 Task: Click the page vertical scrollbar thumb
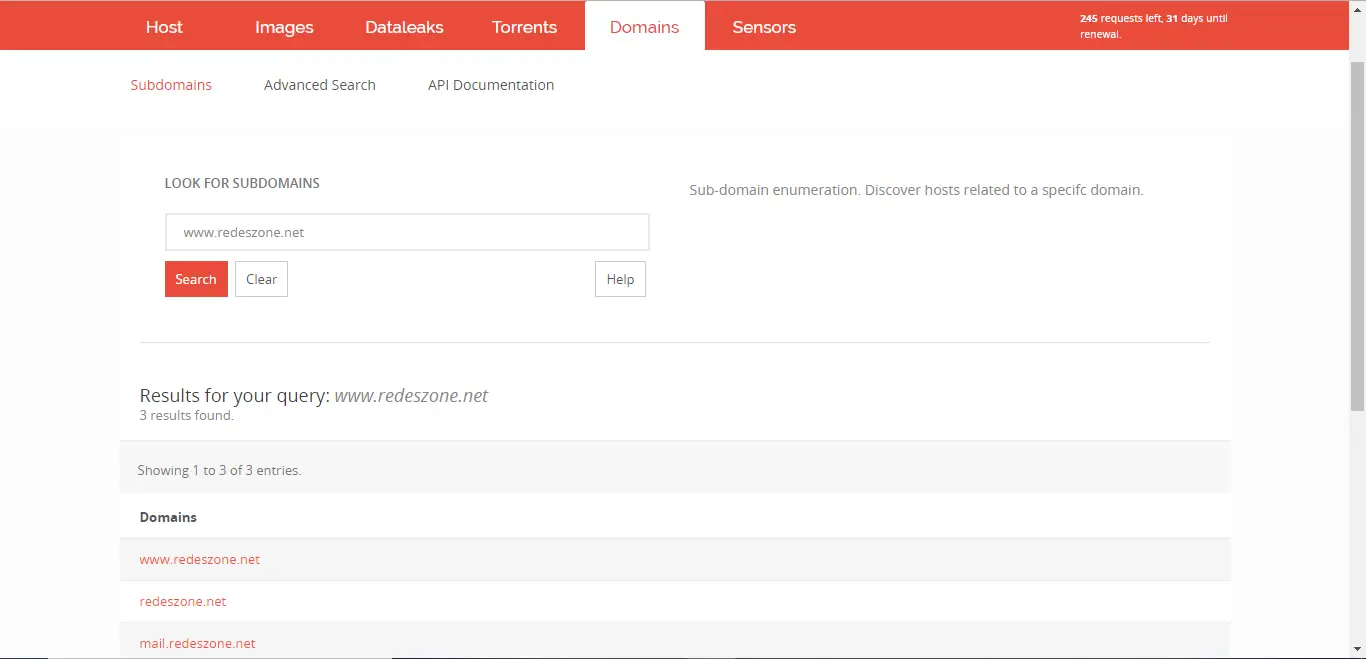(1357, 235)
